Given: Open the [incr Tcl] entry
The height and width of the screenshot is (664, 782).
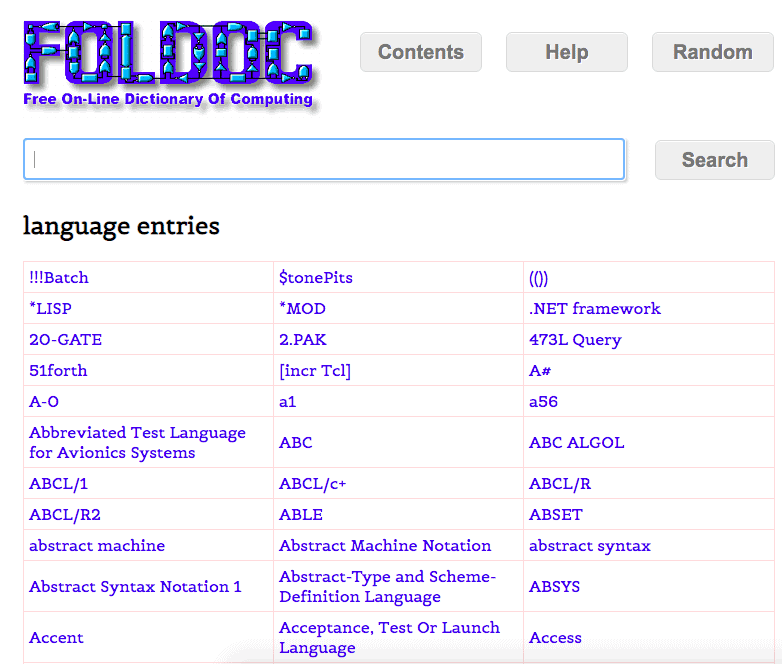Looking at the screenshot, I should click(x=315, y=370).
